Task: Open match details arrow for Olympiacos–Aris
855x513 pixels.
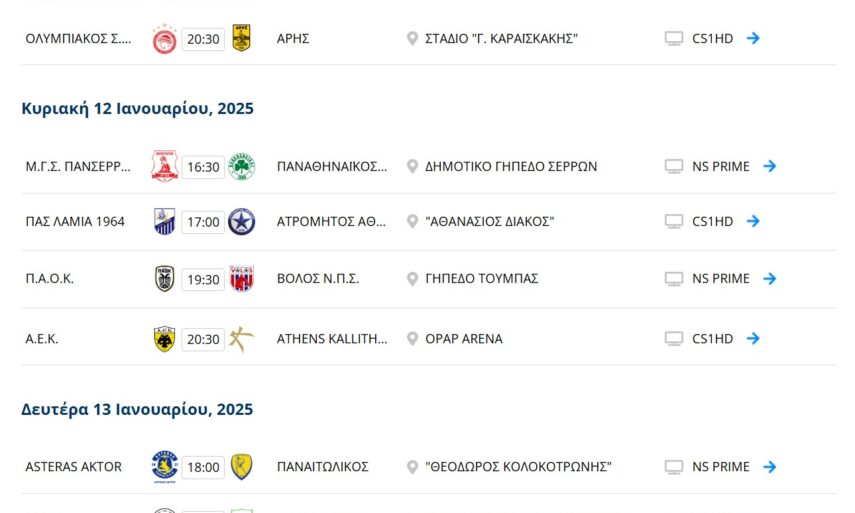Action: [x=753, y=39]
